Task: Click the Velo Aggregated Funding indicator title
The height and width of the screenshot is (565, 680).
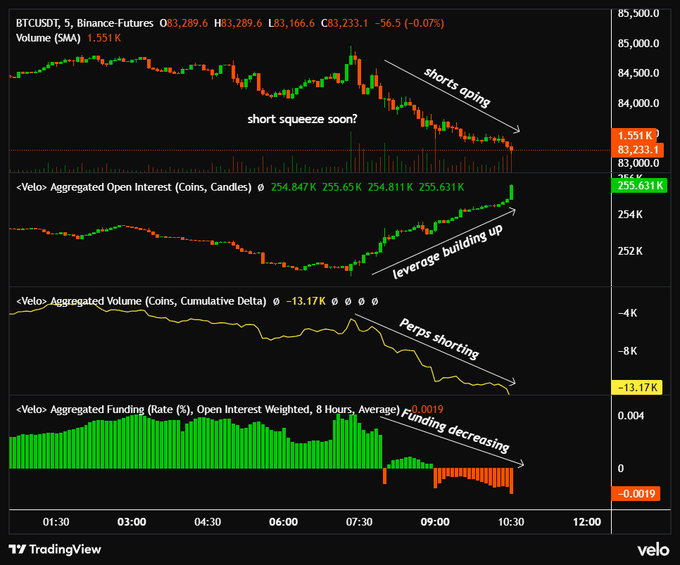Action: (x=207, y=410)
